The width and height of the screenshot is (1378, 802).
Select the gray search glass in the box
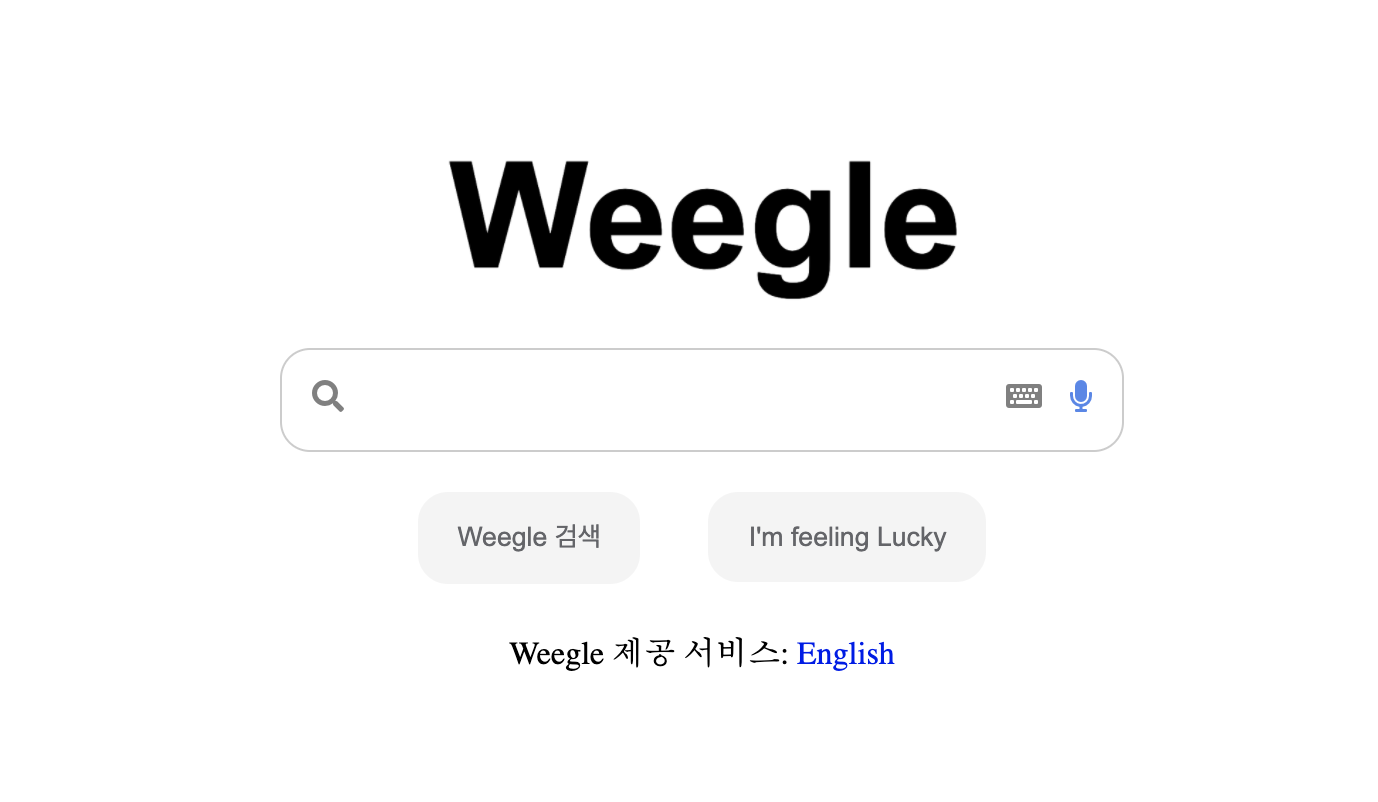pyautogui.click(x=328, y=396)
